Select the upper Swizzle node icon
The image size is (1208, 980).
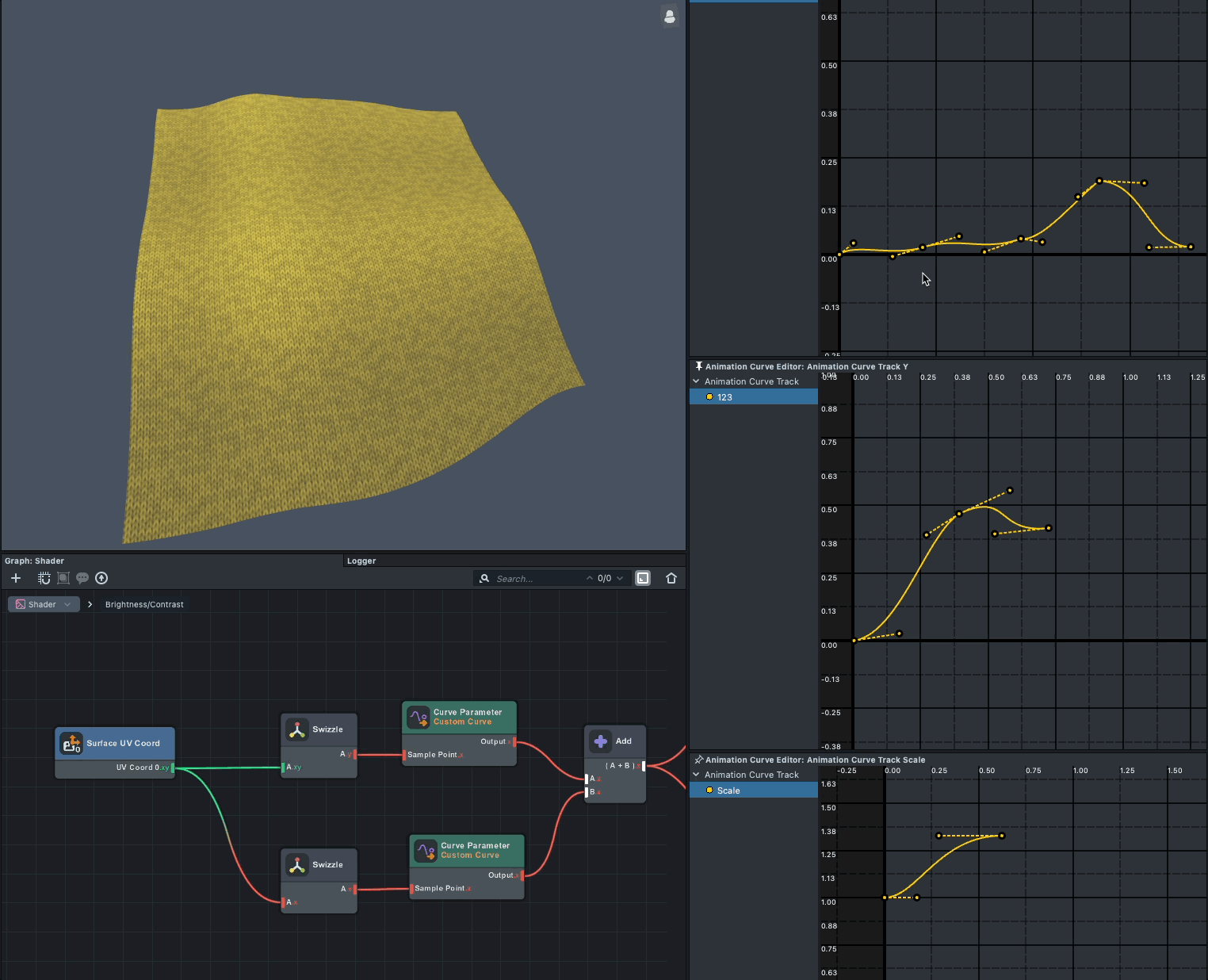click(297, 729)
